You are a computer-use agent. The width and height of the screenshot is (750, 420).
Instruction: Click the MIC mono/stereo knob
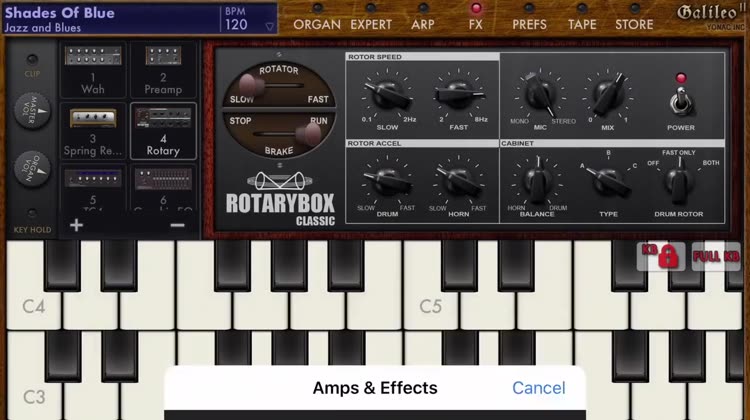click(540, 95)
